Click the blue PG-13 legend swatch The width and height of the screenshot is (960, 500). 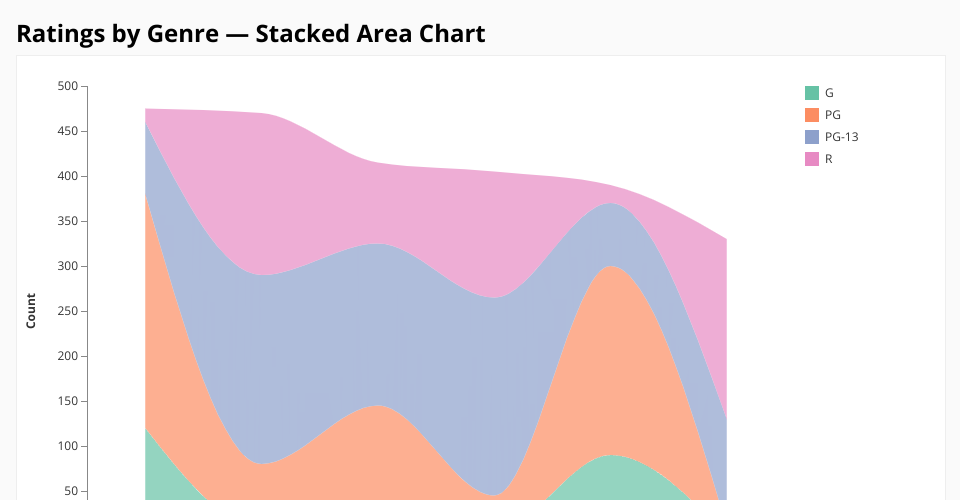[x=811, y=137]
